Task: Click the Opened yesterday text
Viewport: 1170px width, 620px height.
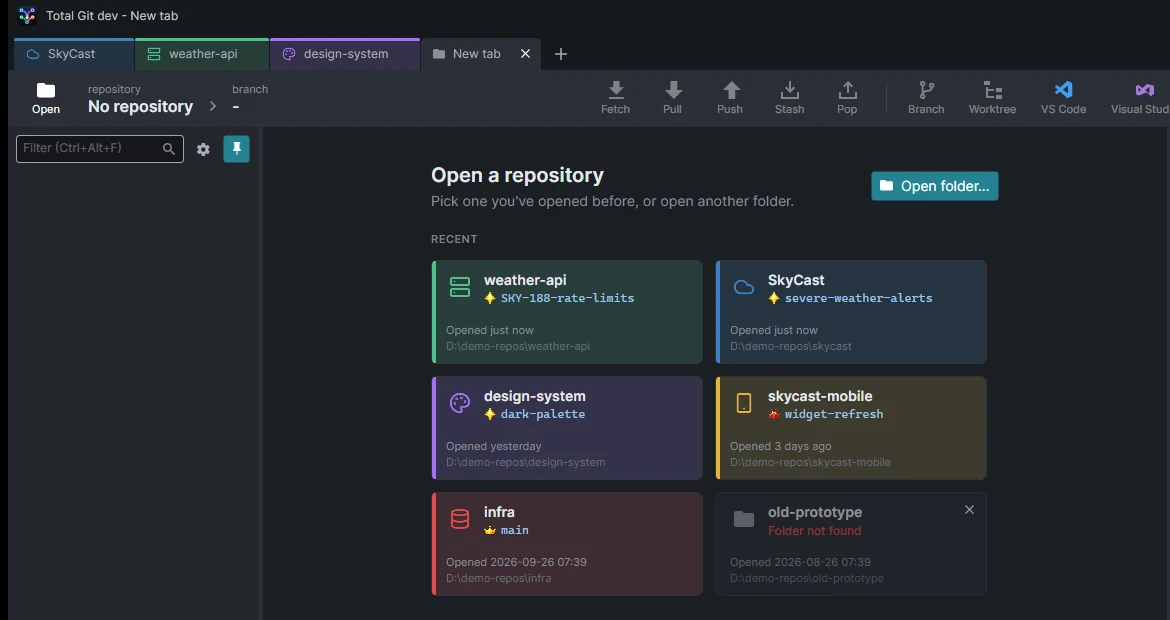Action: pos(493,446)
